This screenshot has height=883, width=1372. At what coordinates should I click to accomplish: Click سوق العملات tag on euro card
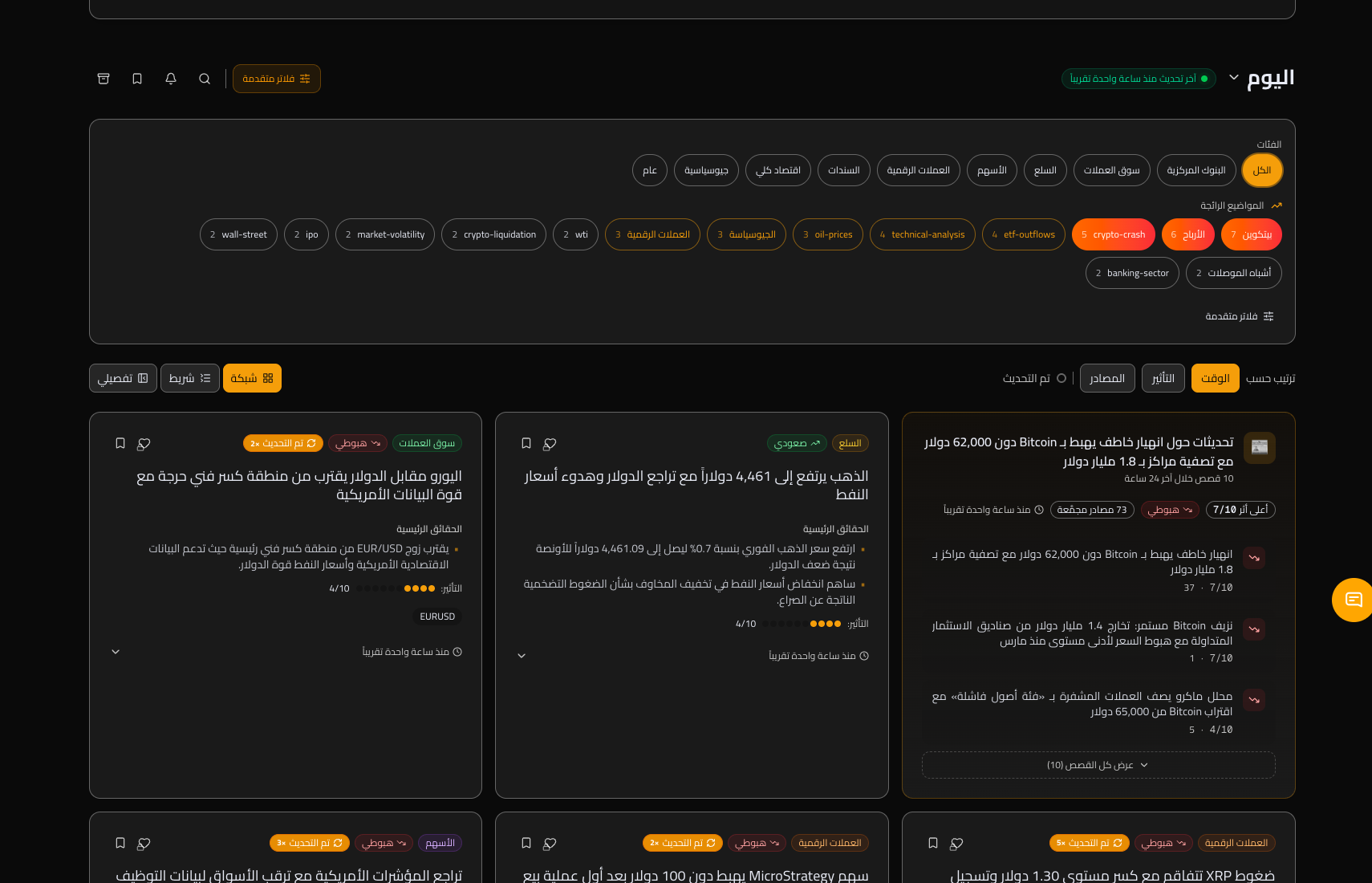point(427,443)
